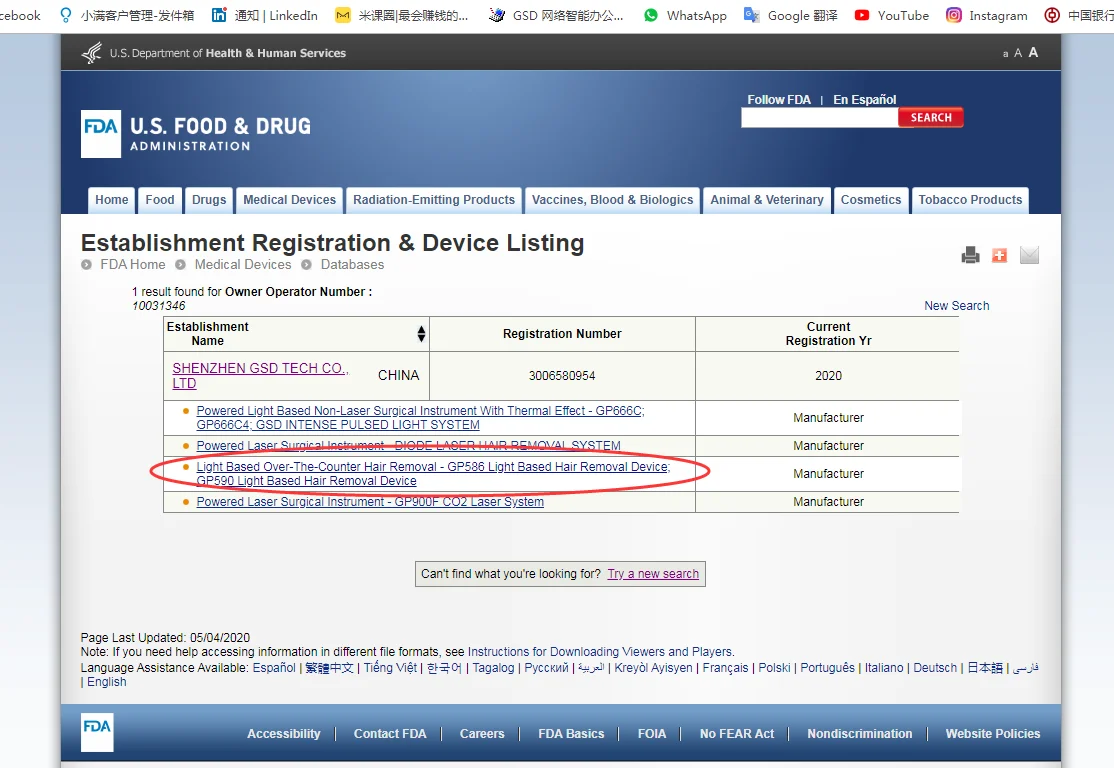The image size is (1114, 768).
Task: Open Careers footer link
Action: [x=482, y=734]
